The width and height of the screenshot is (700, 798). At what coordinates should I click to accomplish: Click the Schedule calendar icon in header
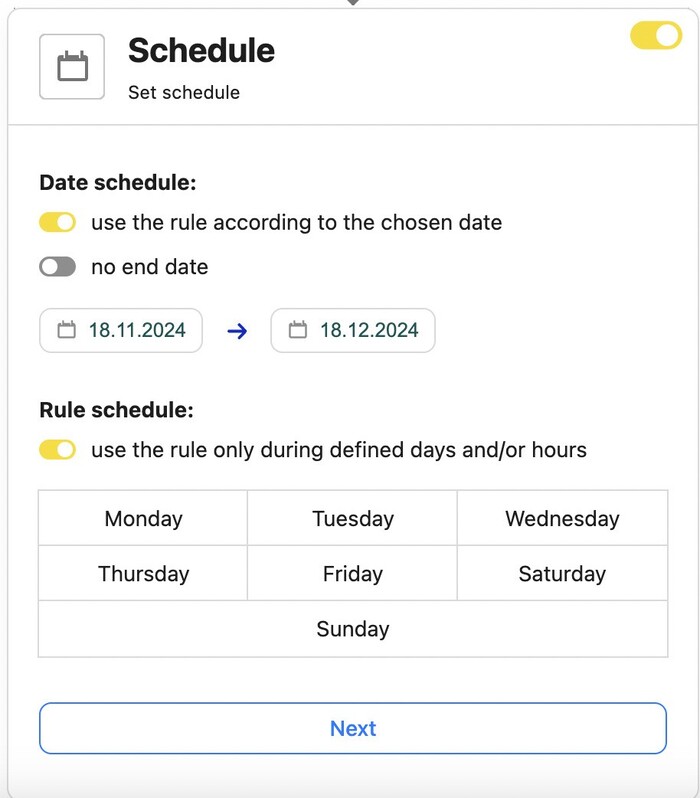(72, 67)
